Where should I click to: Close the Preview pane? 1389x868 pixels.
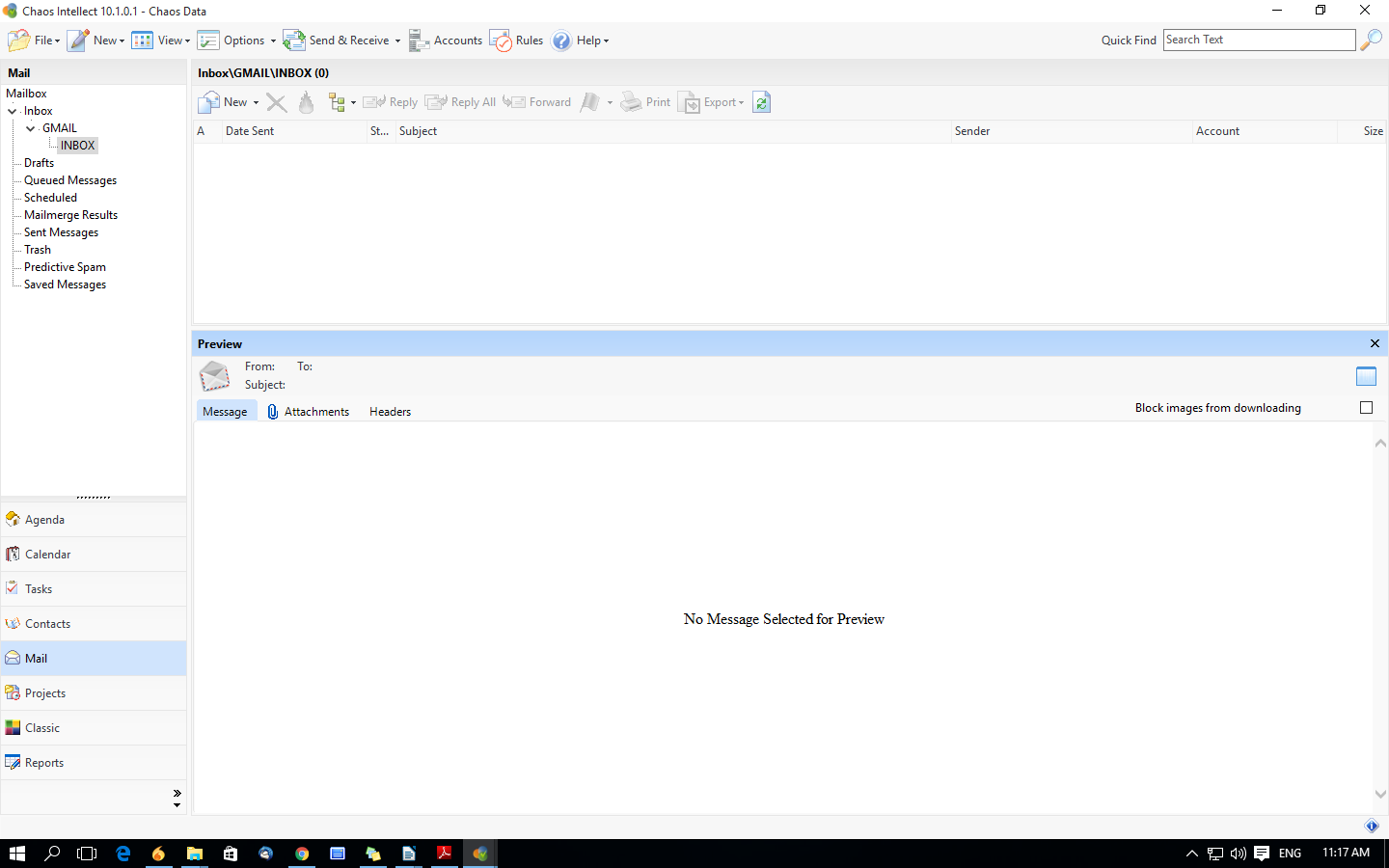click(1375, 343)
